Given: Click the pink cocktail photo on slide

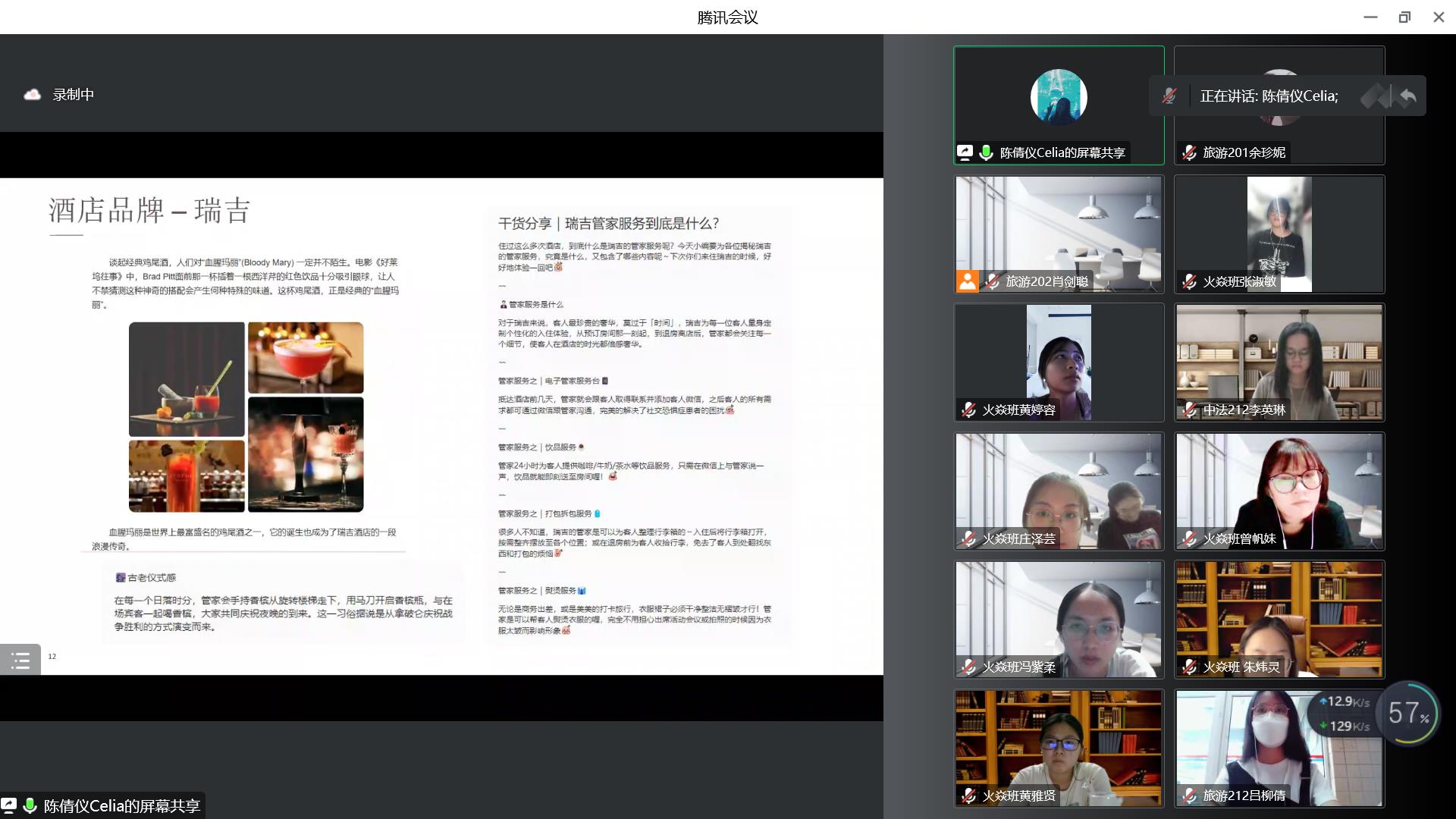Looking at the screenshot, I should [306, 358].
